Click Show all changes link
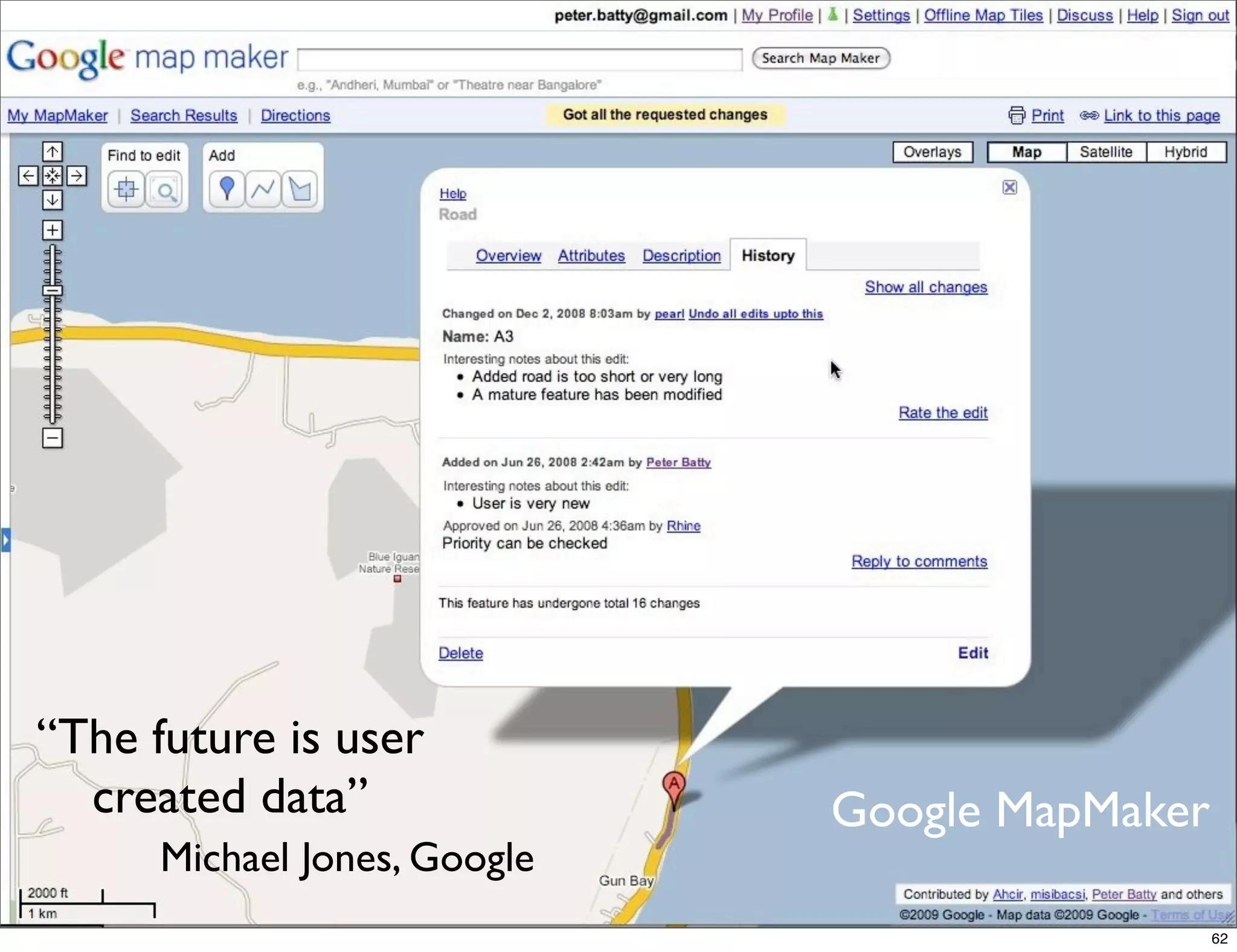This screenshot has height=952, width=1237. 926,287
